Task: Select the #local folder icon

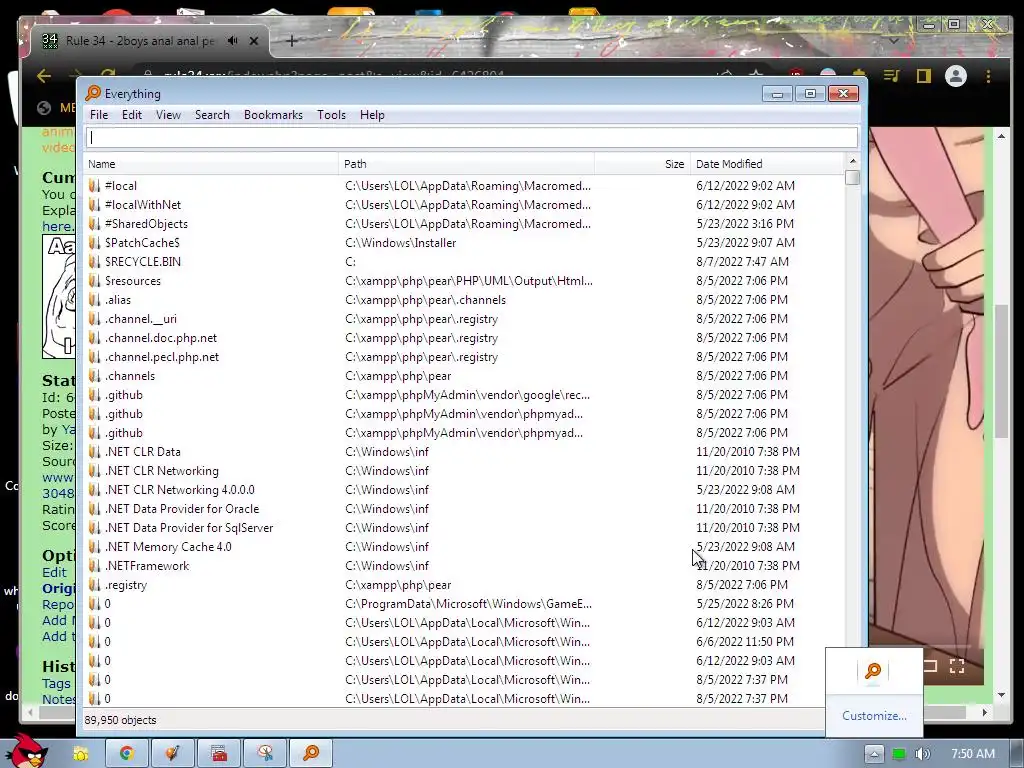Action: point(95,185)
